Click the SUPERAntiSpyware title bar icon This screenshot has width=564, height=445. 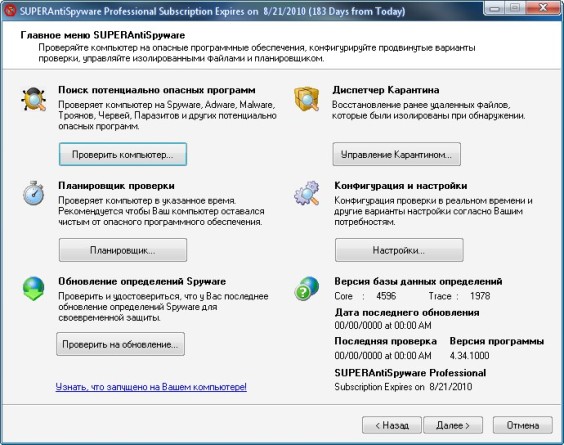[10, 10]
